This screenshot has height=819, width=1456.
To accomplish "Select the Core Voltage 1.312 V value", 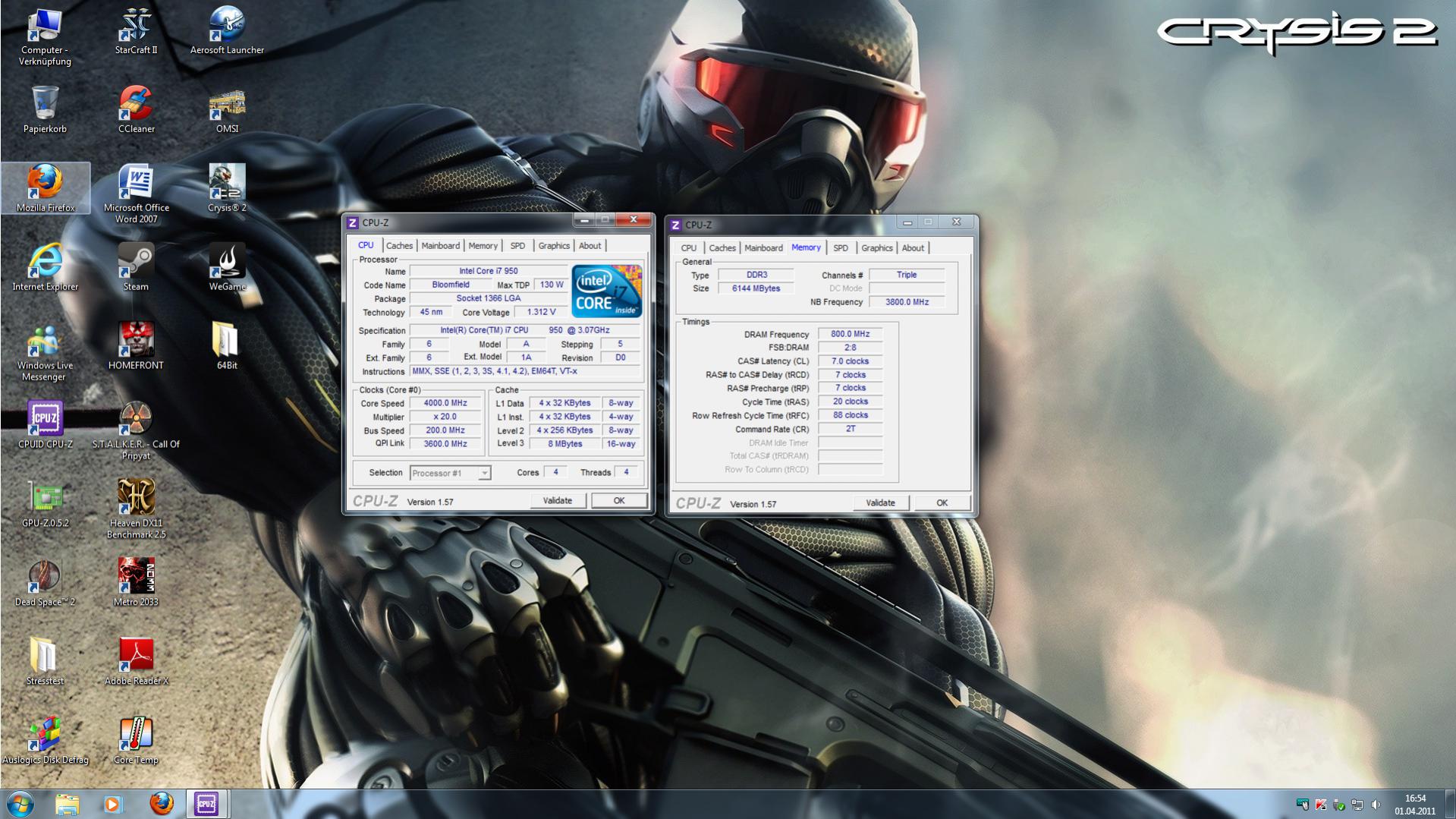I will pyautogui.click(x=541, y=313).
